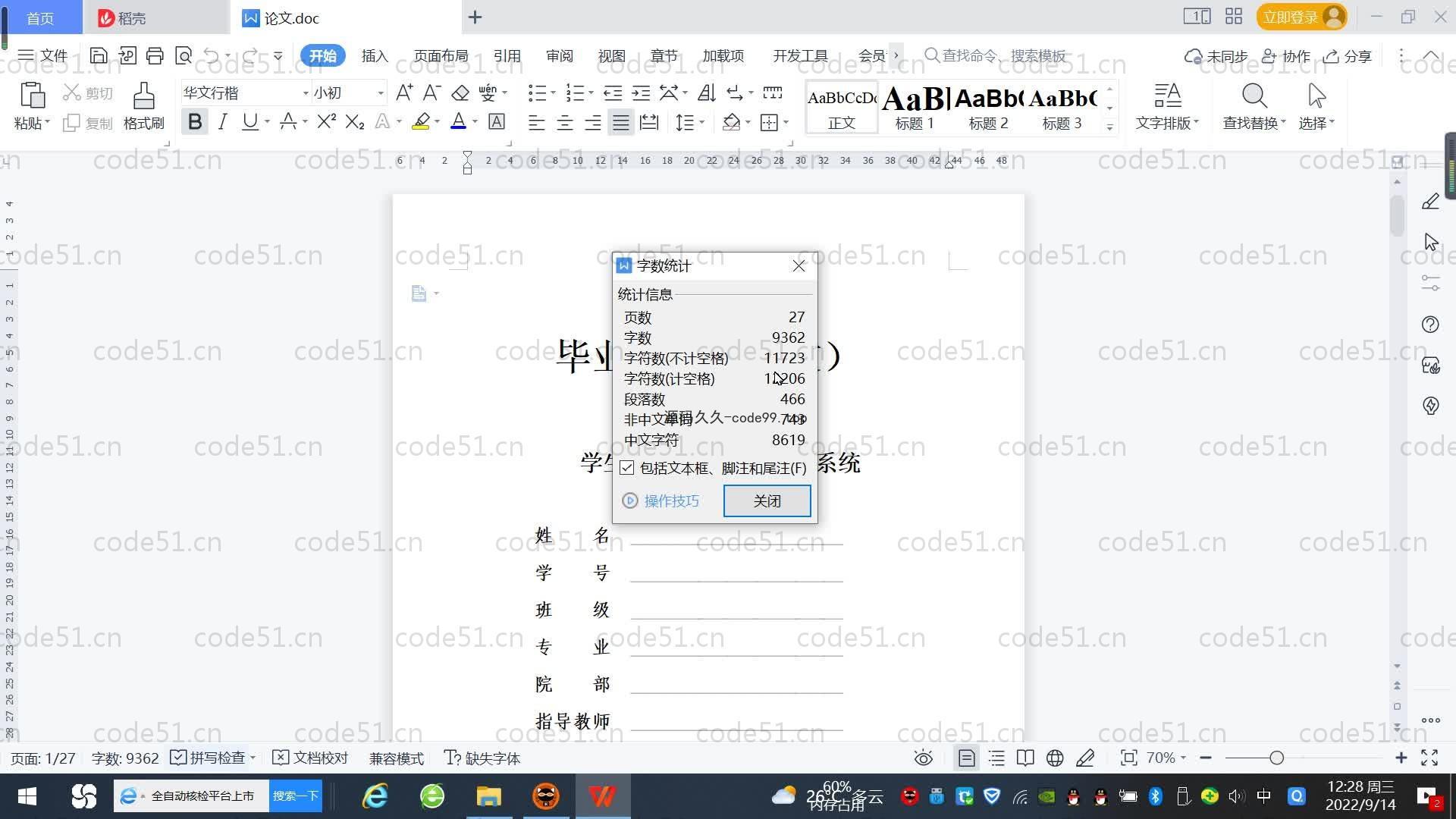The image size is (1456, 819).
Task: Switch to 页面布局 tab
Action: tap(441, 55)
